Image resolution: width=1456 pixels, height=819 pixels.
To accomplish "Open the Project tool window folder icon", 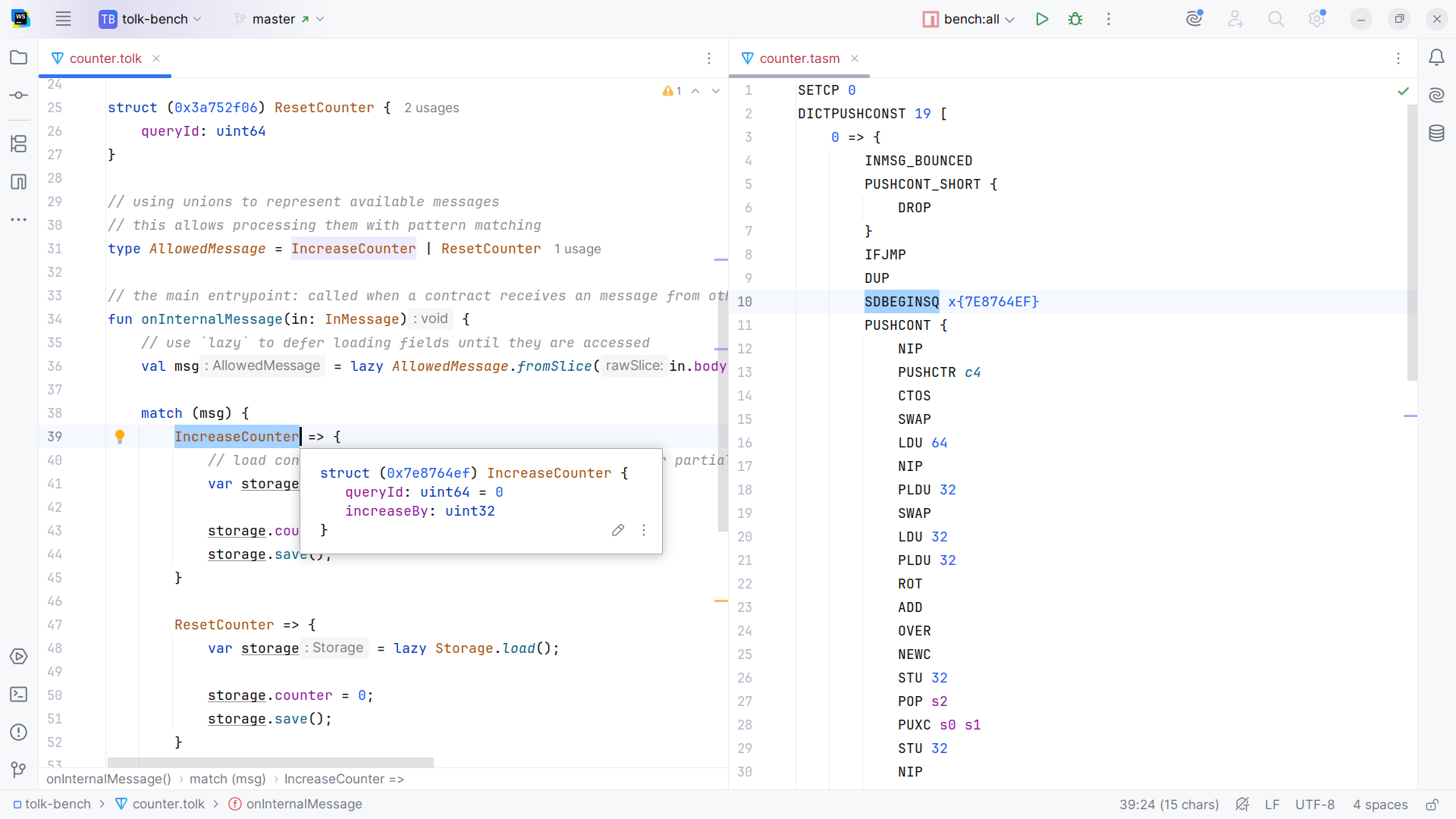I will [19, 58].
